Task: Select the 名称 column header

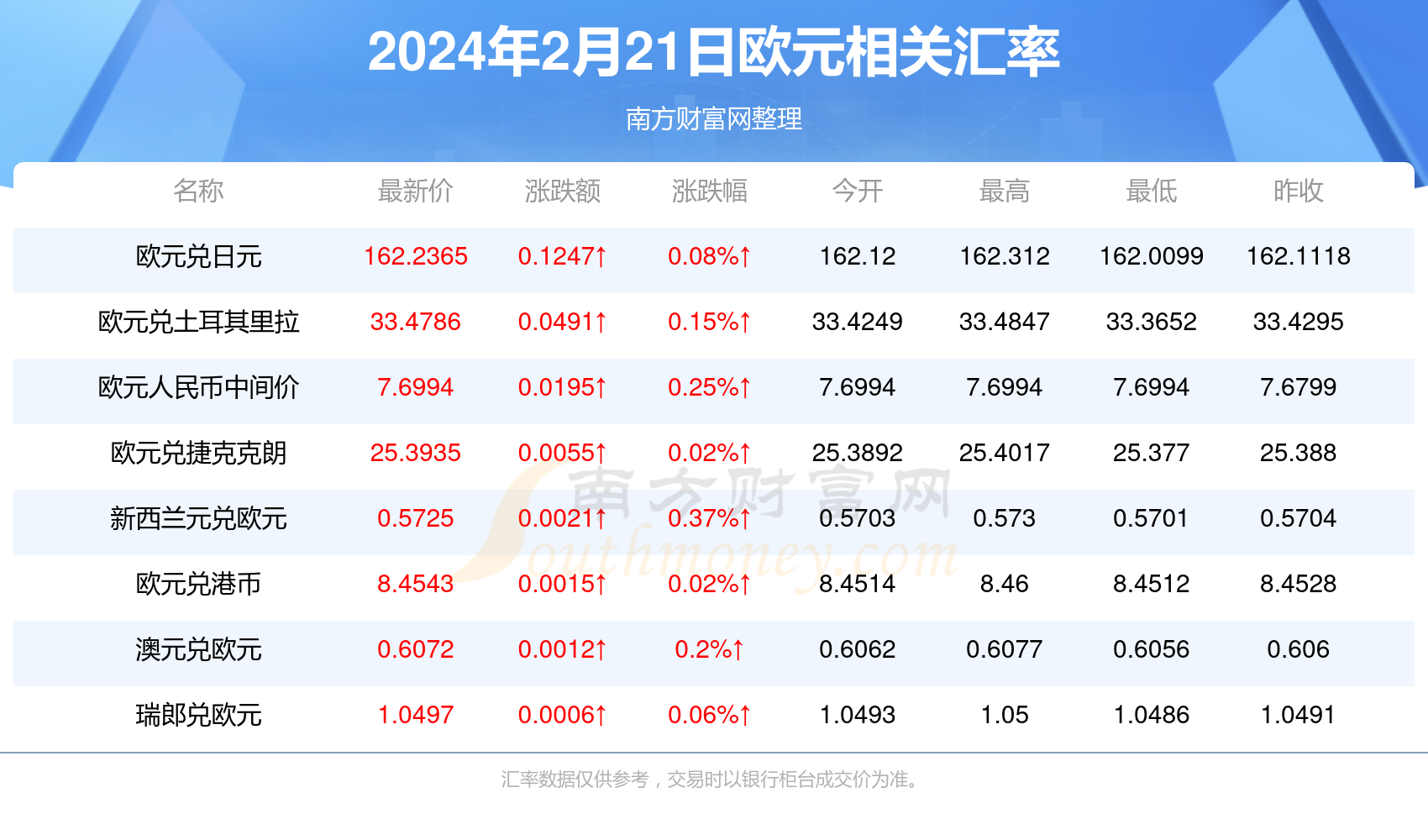Action: [x=198, y=191]
